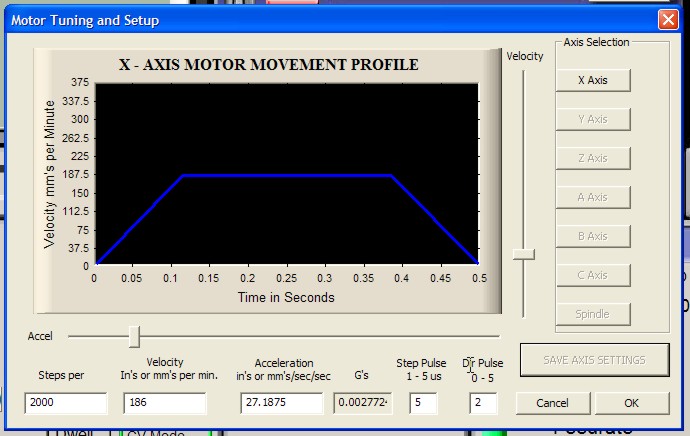Click the Velocity value field showing 186
This screenshot has width=690, height=436.
[x=164, y=403]
